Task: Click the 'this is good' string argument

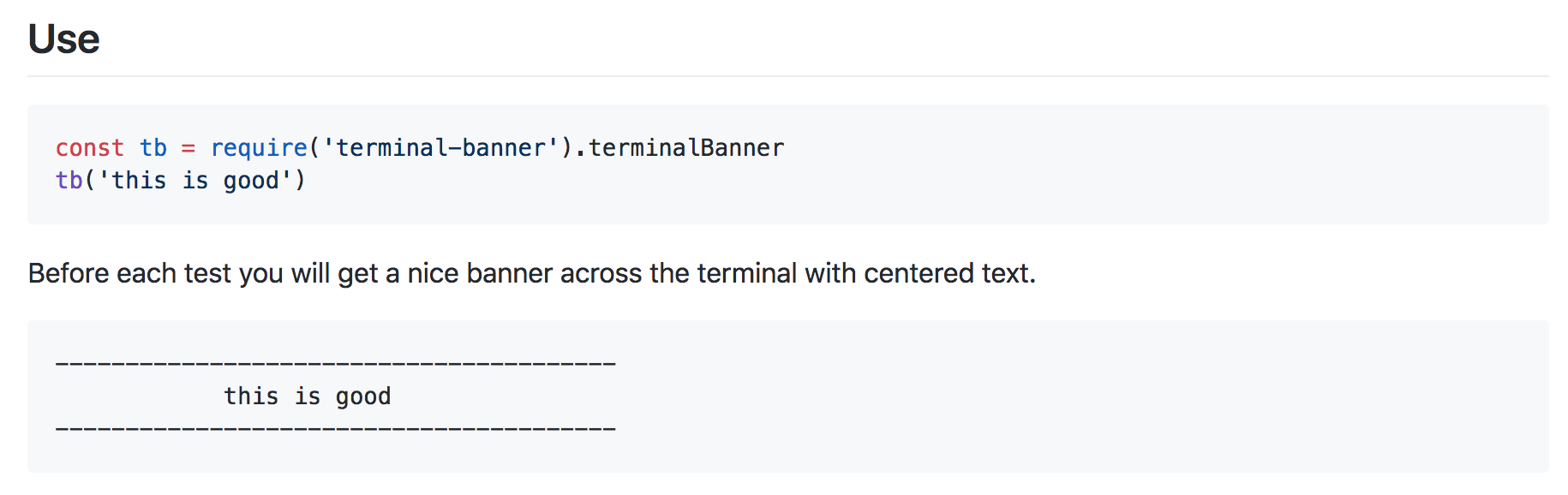Action: point(195,181)
